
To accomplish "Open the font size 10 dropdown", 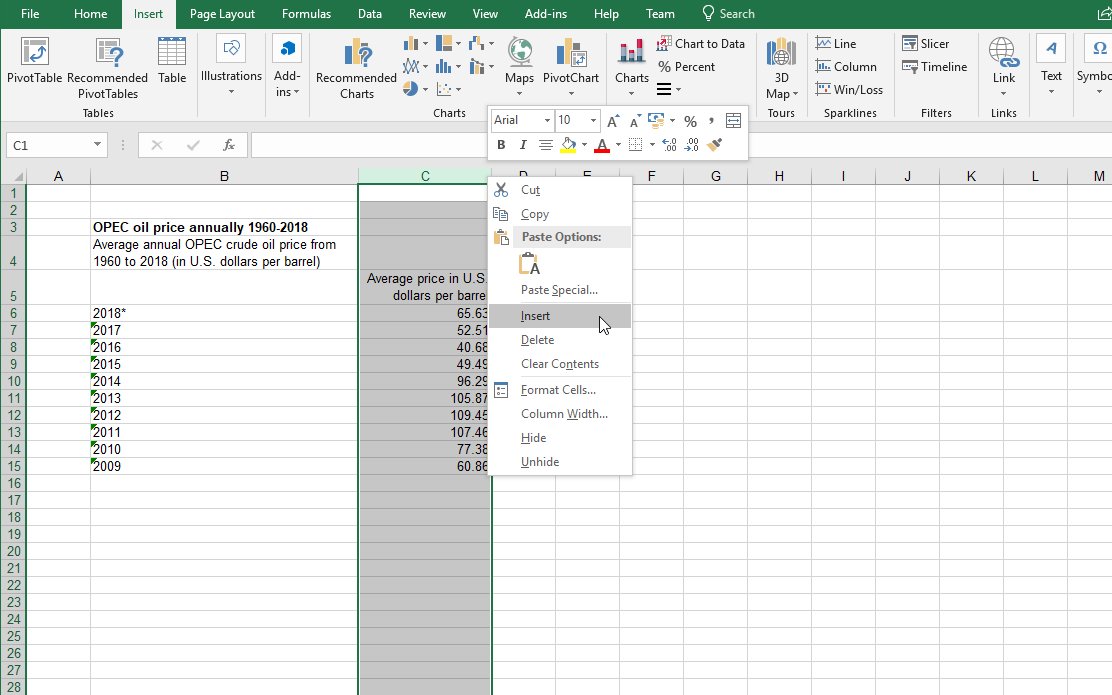I will pyautogui.click(x=594, y=121).
